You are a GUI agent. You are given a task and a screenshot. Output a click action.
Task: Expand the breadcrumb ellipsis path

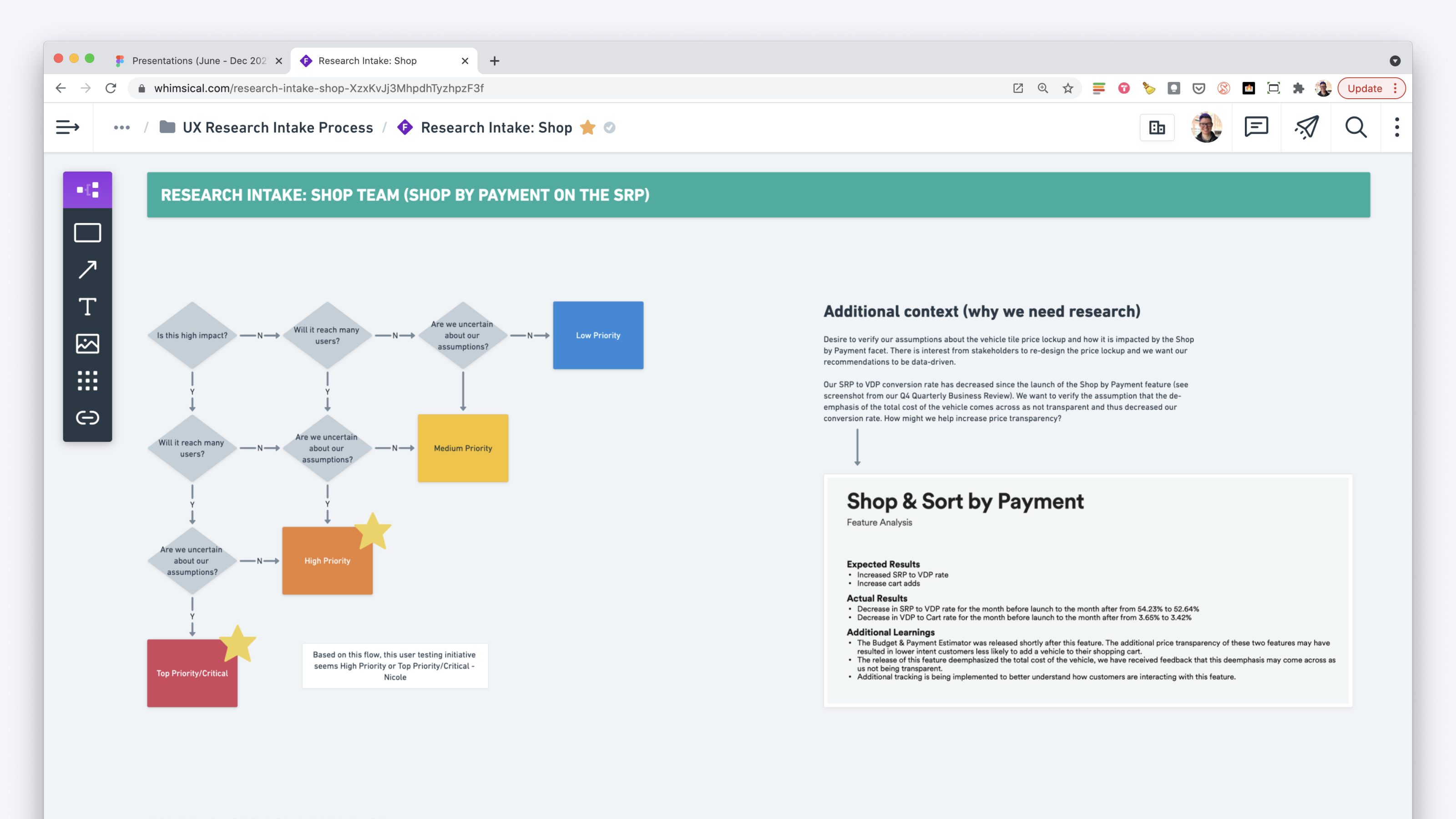[121, 128]
